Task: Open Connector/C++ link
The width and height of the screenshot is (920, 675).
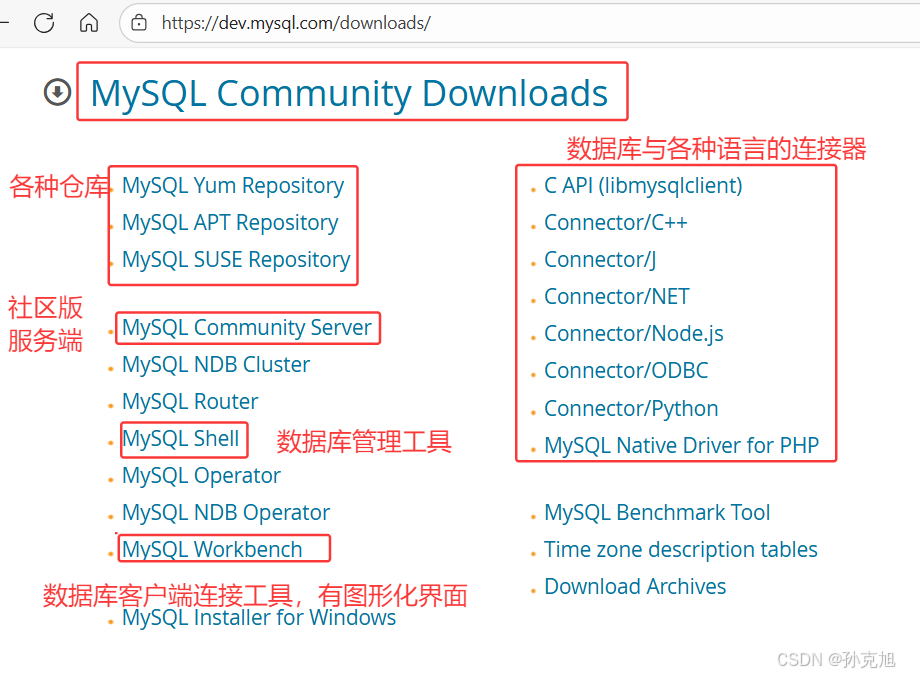Action: tap(615, 222)
